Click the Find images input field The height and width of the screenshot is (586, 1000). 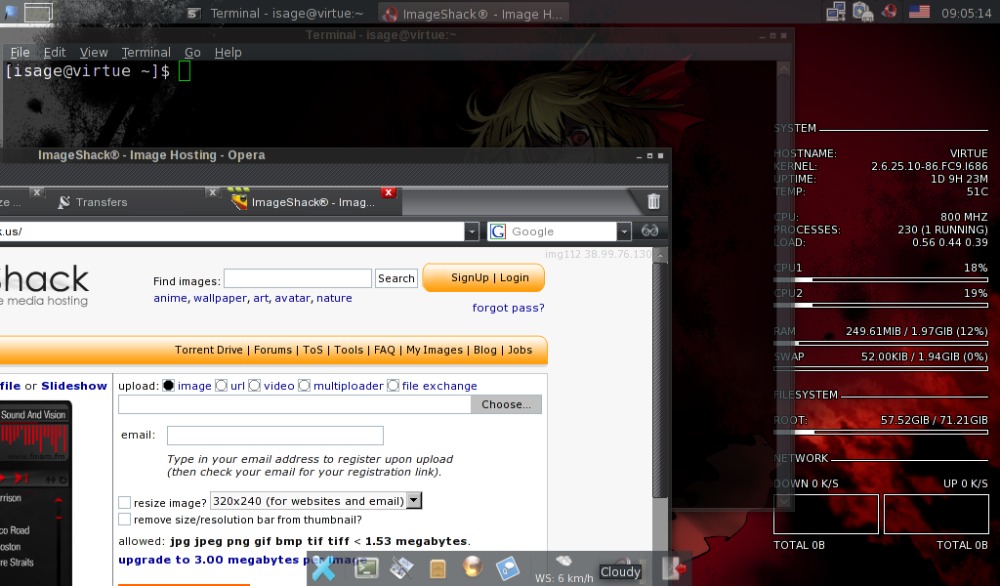click(298, 278)
